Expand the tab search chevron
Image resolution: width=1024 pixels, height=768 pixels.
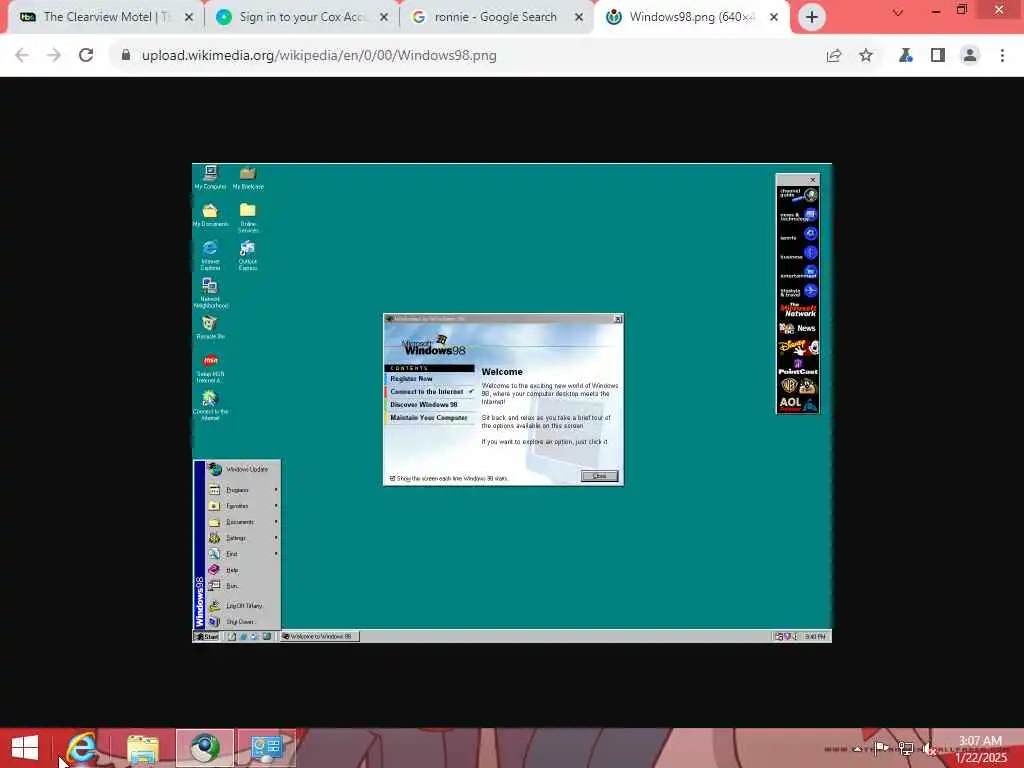[x=898, y=12]
